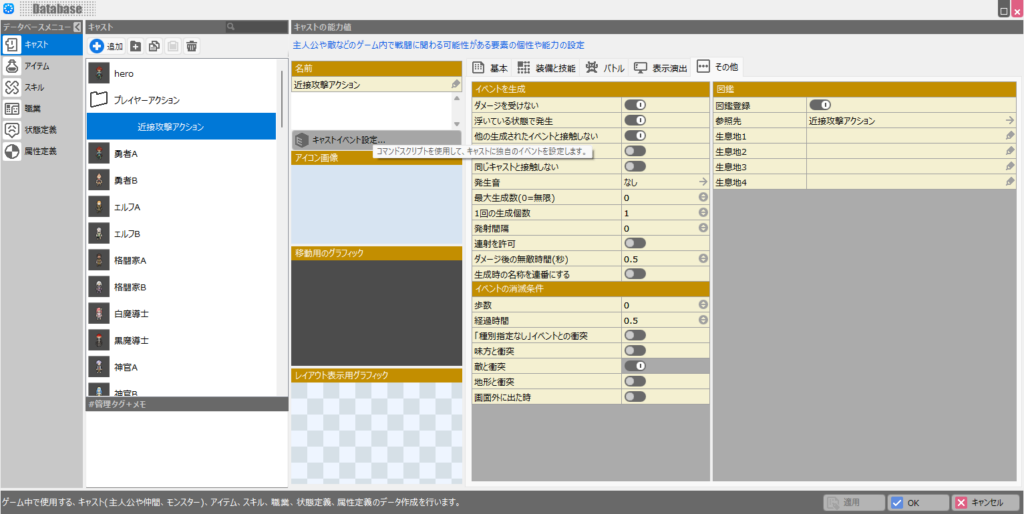Switch to the 基本 tab

click(490, 67)
